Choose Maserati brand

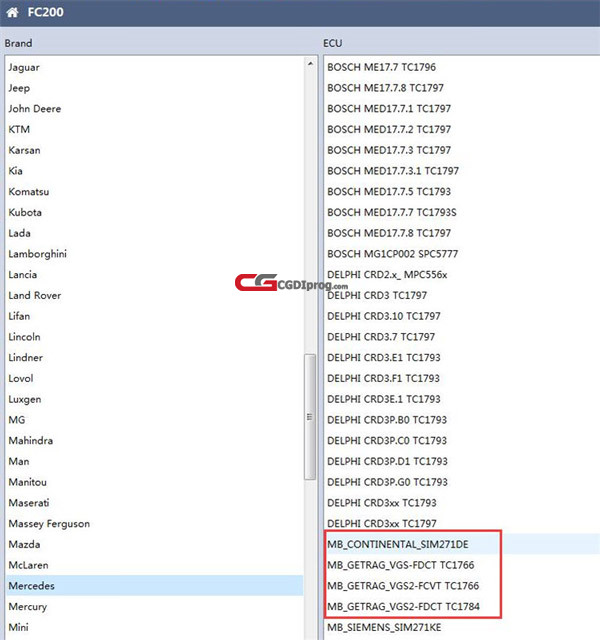coord(29,503)
